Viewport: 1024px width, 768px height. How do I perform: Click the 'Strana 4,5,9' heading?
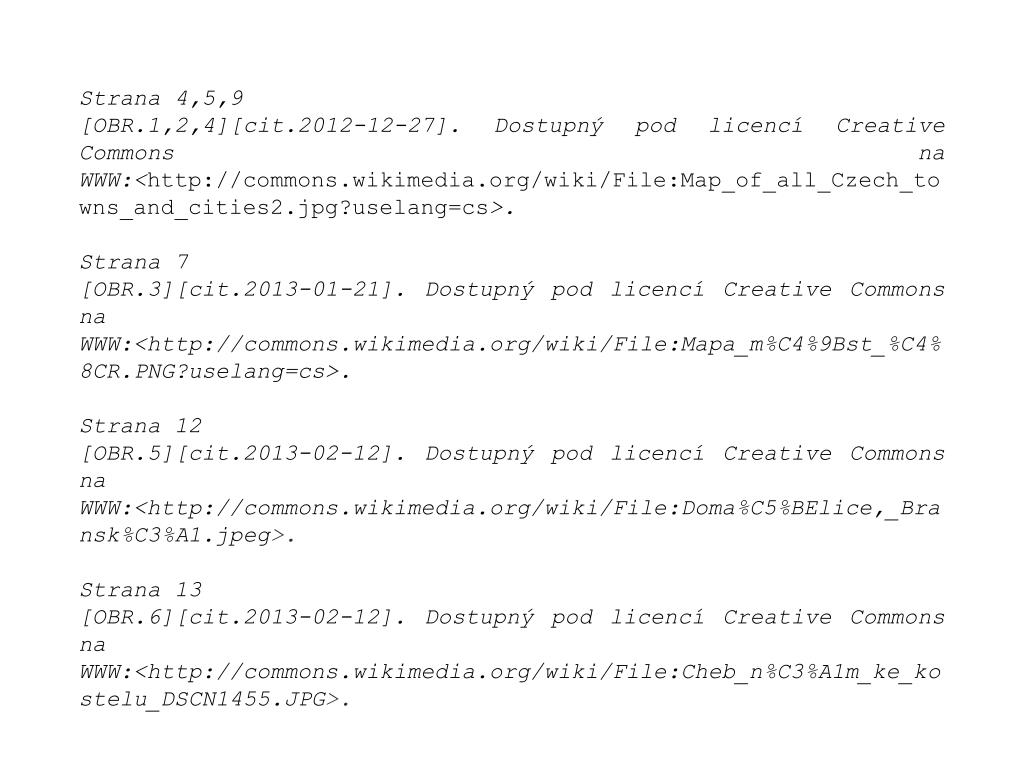coord(161,99)
